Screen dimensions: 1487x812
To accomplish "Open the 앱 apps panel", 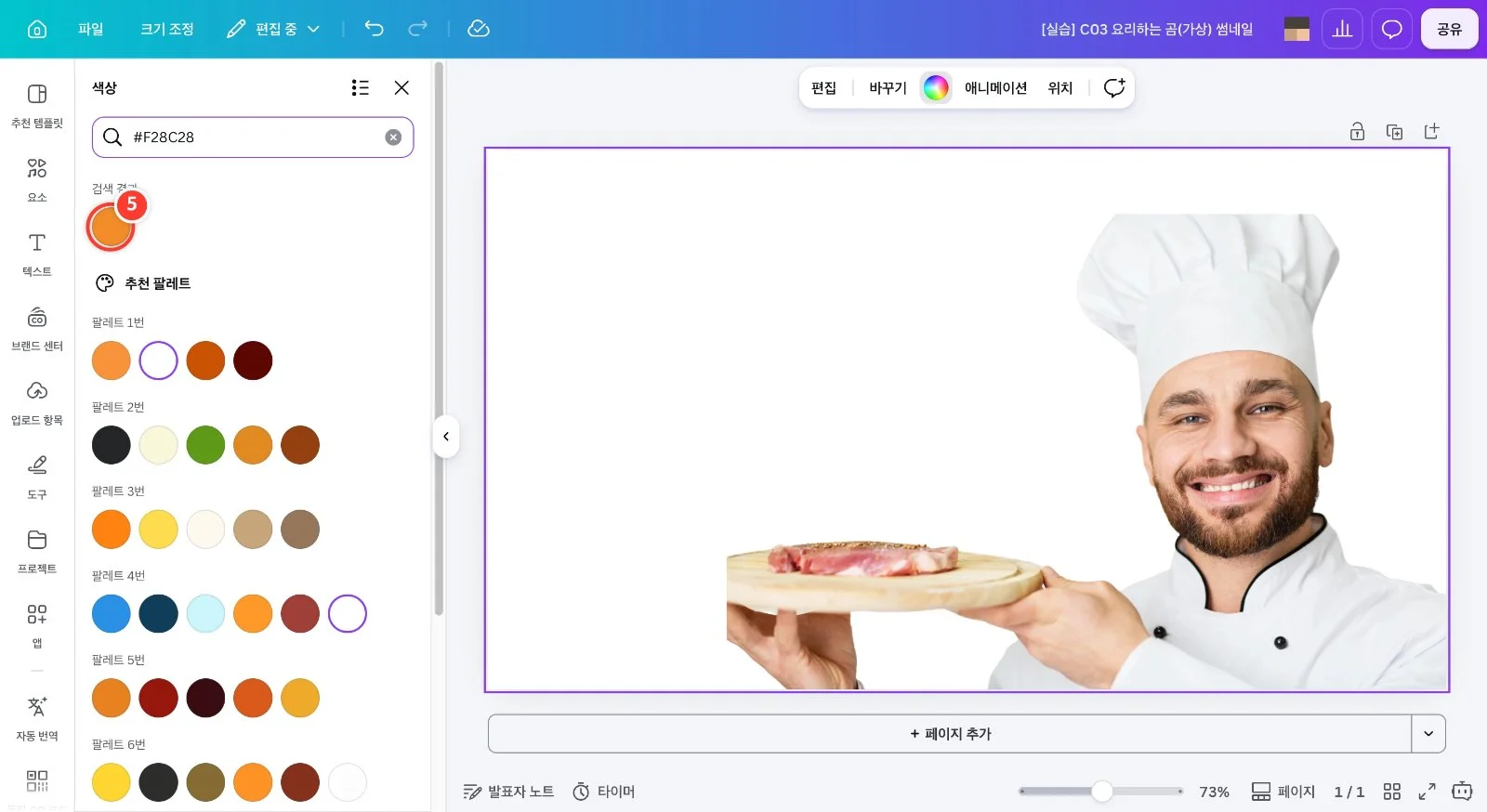I will pyautogui.click(x=37, y=626).
